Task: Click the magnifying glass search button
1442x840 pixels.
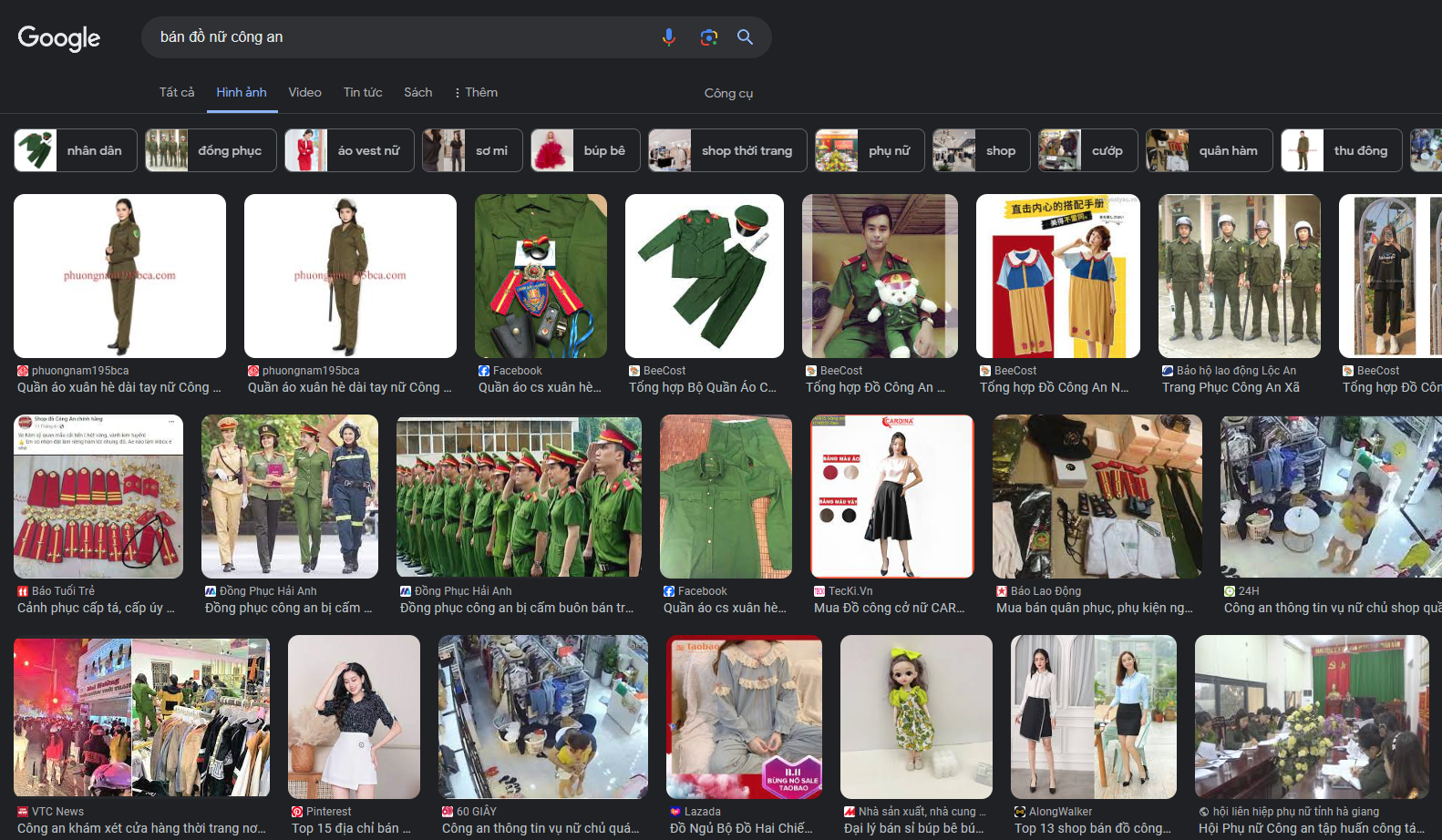Action: pos(745,37)
